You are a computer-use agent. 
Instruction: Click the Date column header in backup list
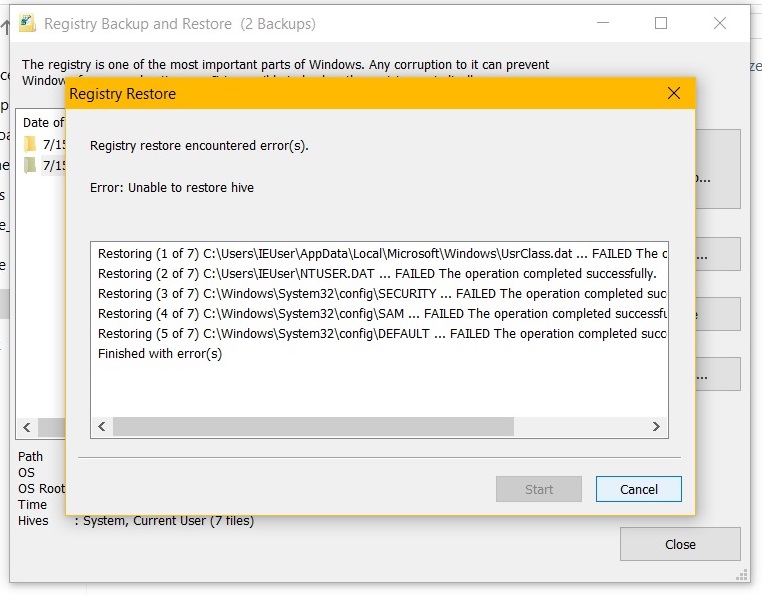pos(42,123)
